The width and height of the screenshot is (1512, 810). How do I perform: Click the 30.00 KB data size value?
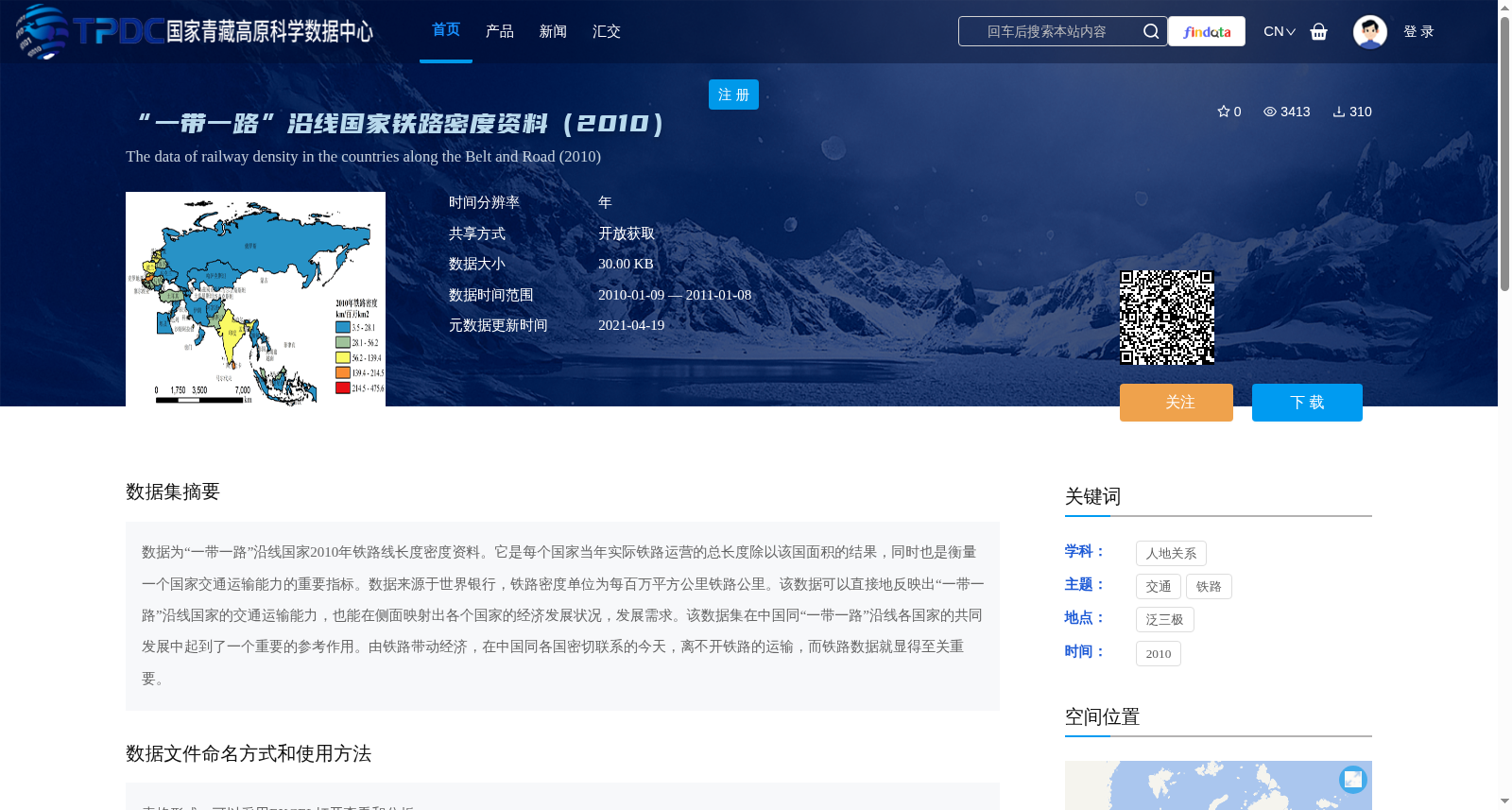[626, 264]
